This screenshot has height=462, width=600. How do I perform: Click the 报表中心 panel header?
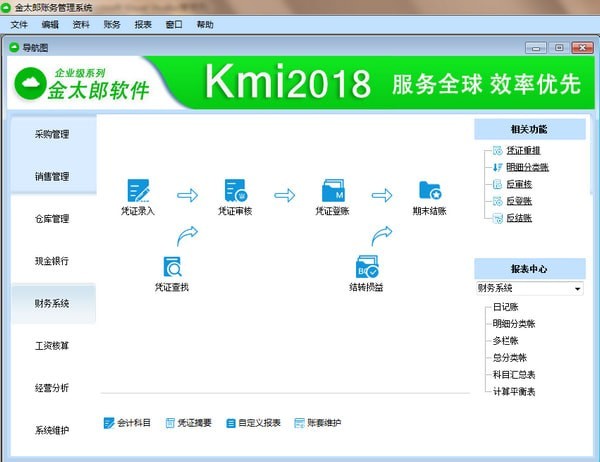pos(530,269)
